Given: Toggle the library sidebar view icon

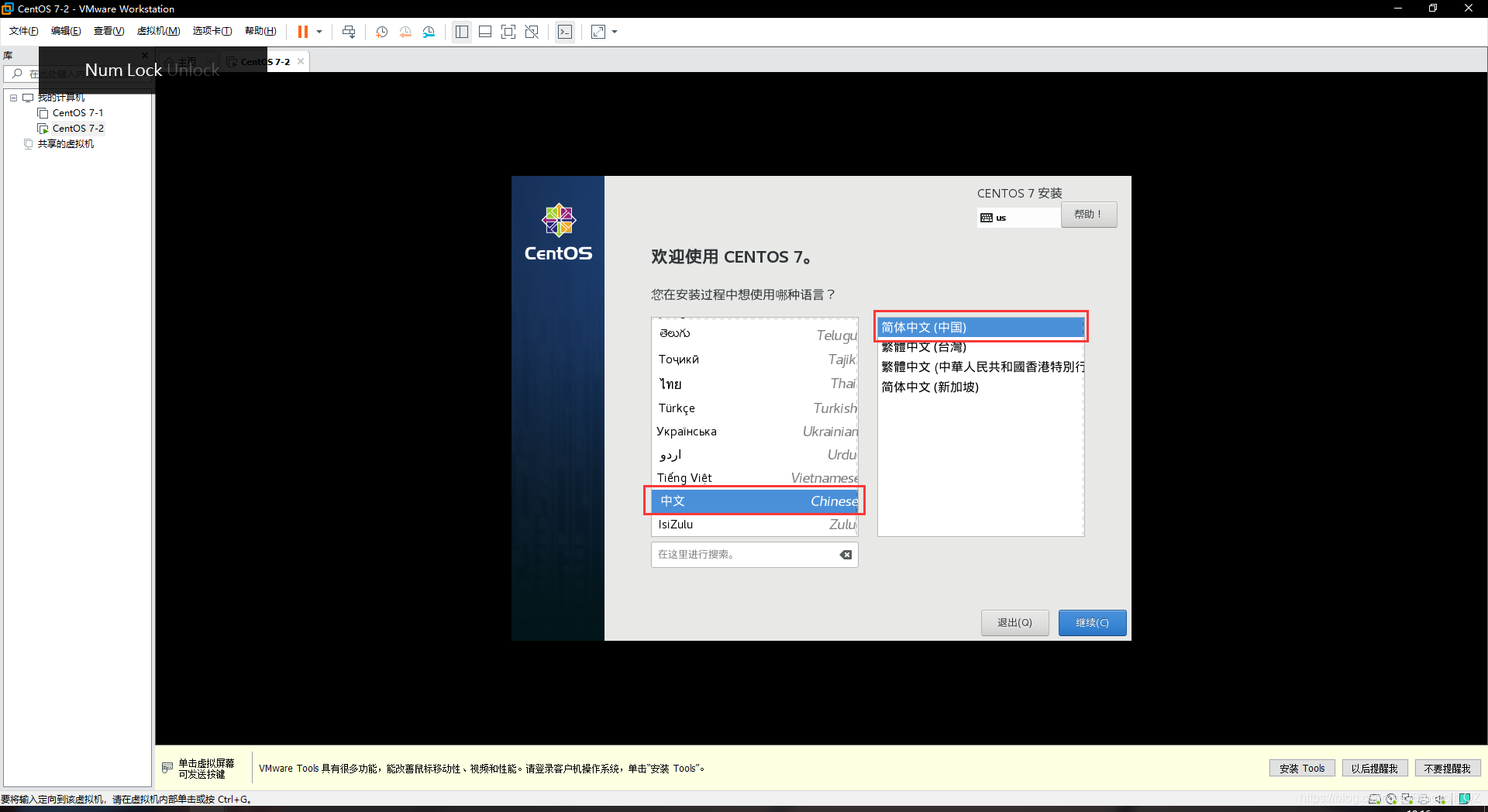Looking at the screenshot, I should [x=462, y=32].
